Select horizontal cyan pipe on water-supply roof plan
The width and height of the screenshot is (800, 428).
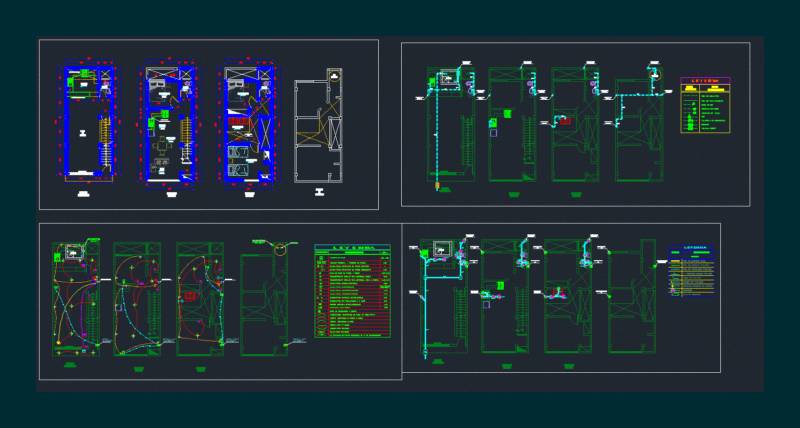(639, 95)
